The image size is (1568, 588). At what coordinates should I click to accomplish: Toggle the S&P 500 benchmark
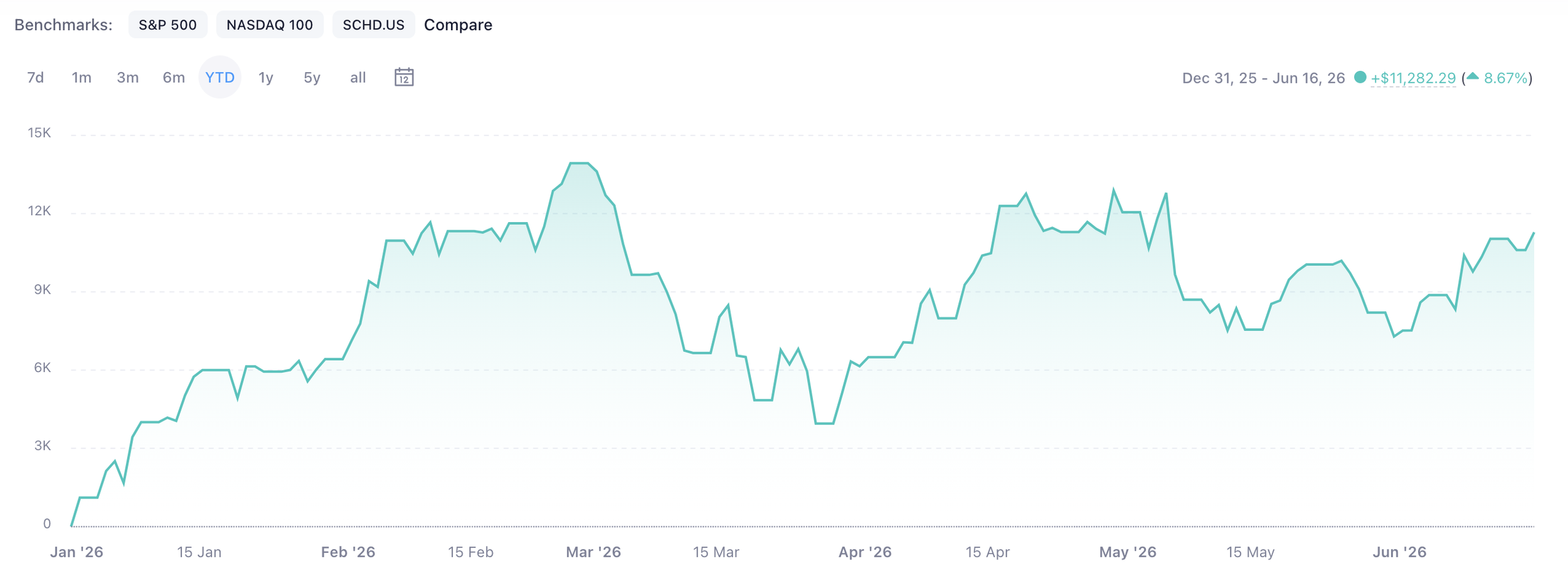click(167, 24)
